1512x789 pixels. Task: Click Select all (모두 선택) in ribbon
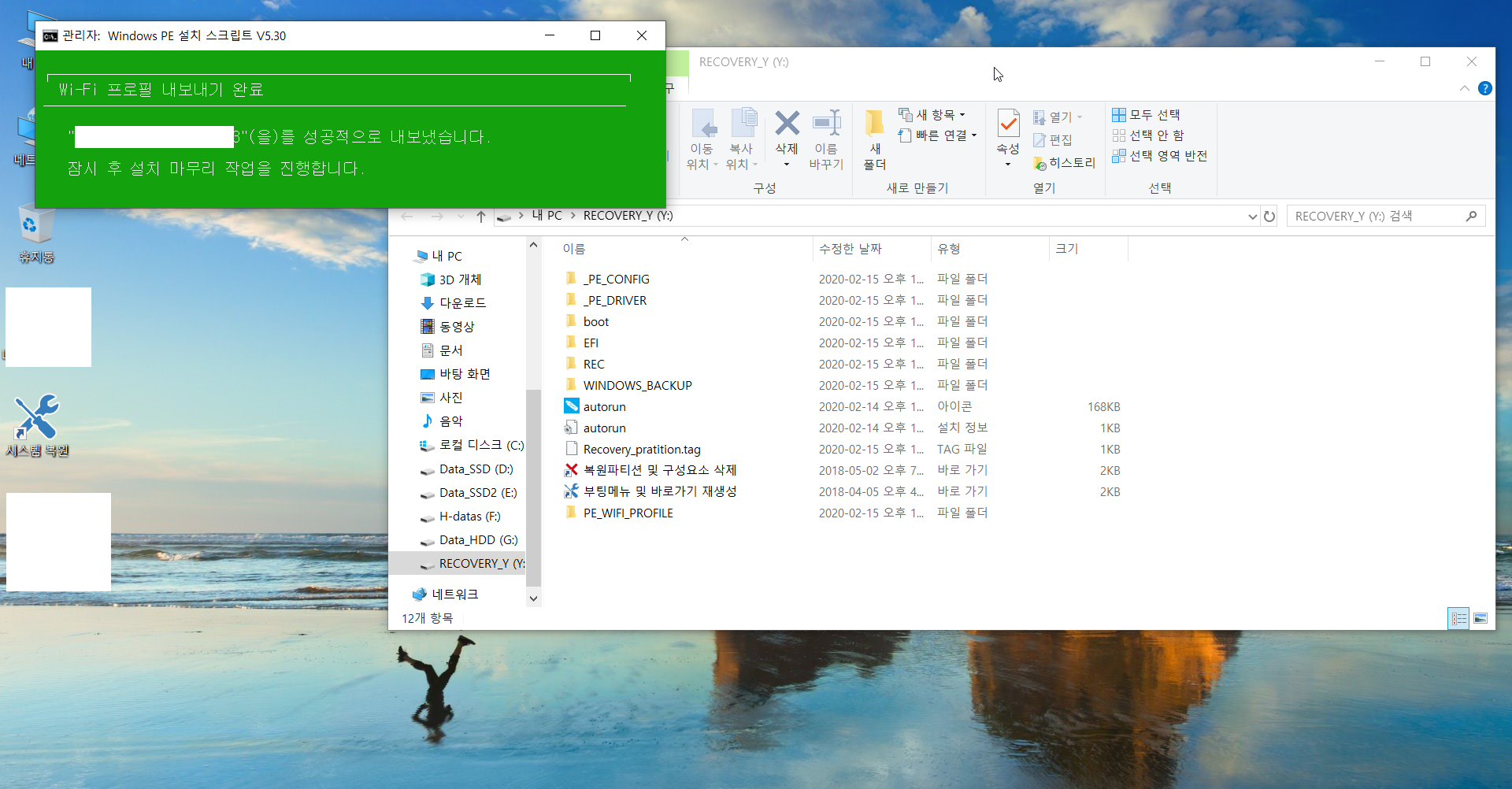click(x=1146, y=115)
